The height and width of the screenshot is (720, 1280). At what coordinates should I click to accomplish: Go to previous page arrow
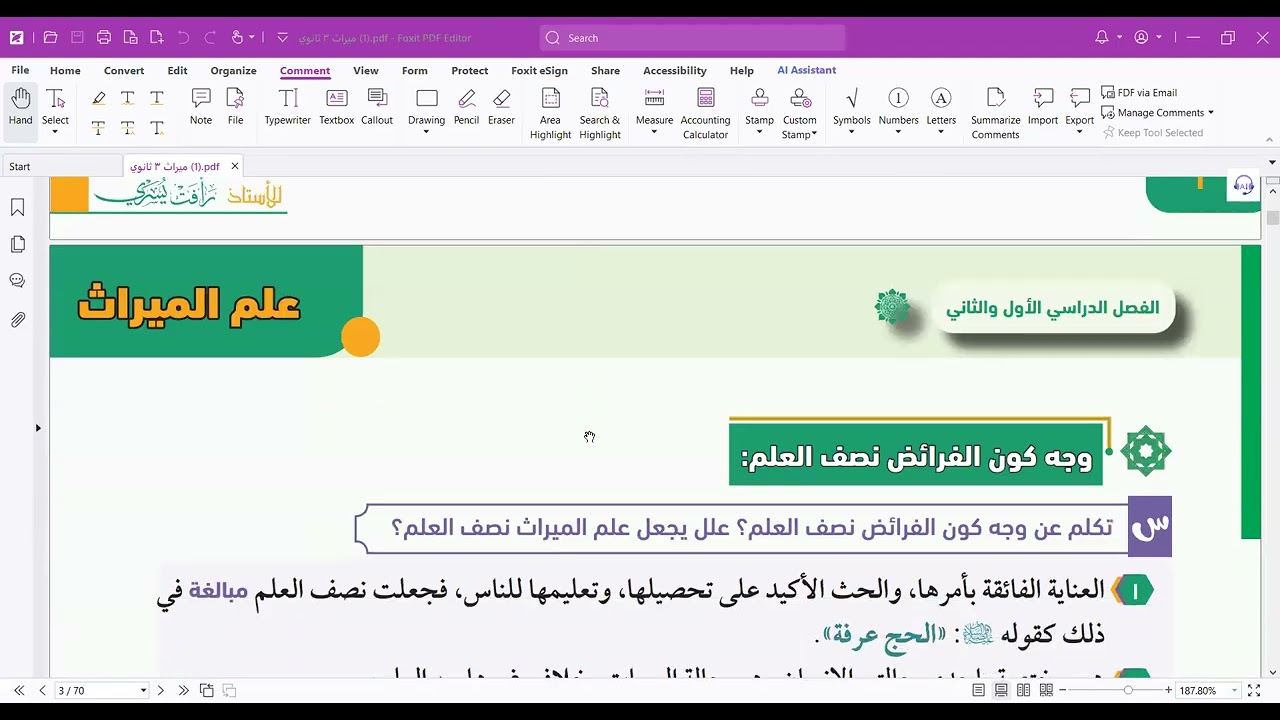[42, 690]
